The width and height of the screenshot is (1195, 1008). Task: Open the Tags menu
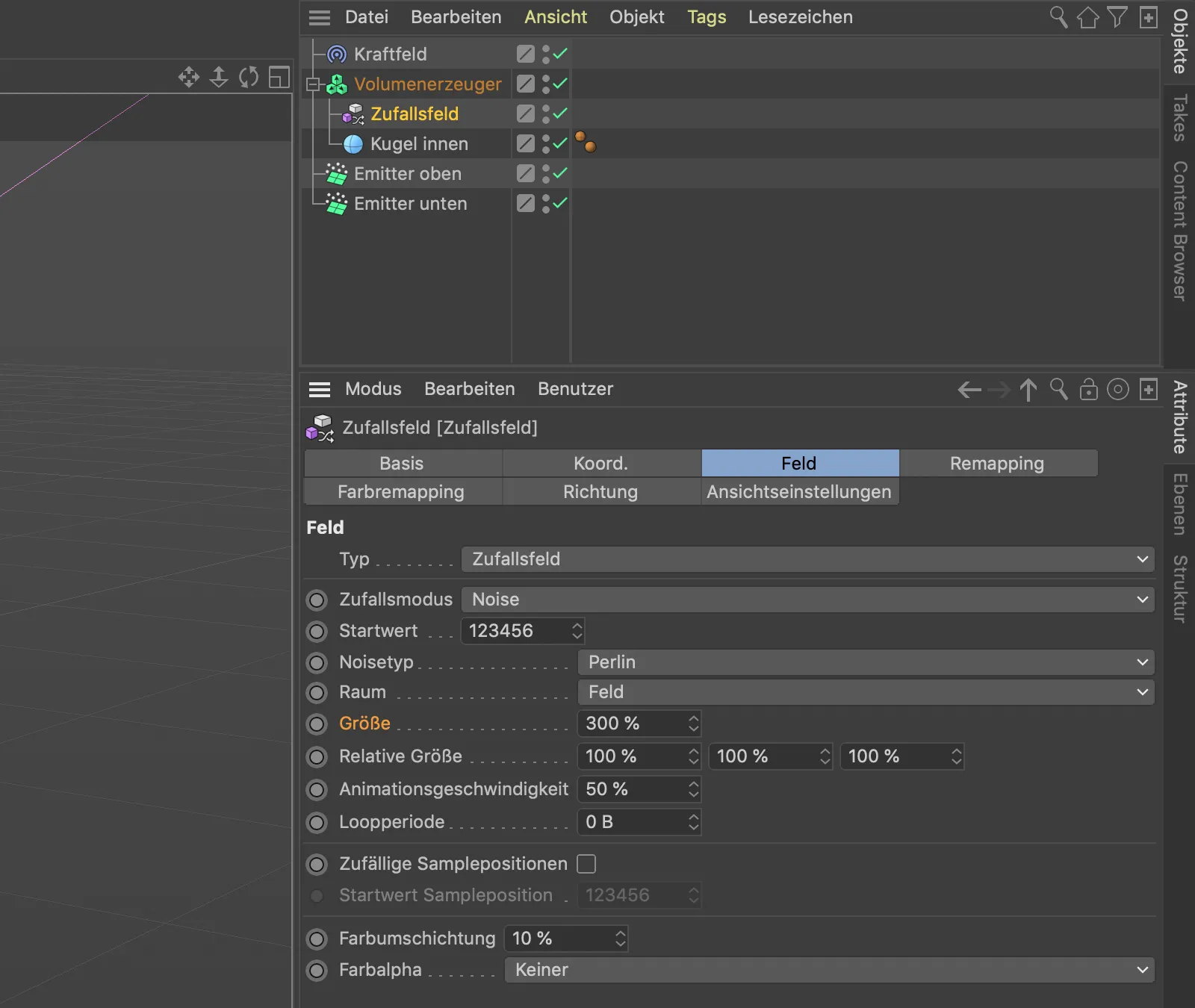707,17
